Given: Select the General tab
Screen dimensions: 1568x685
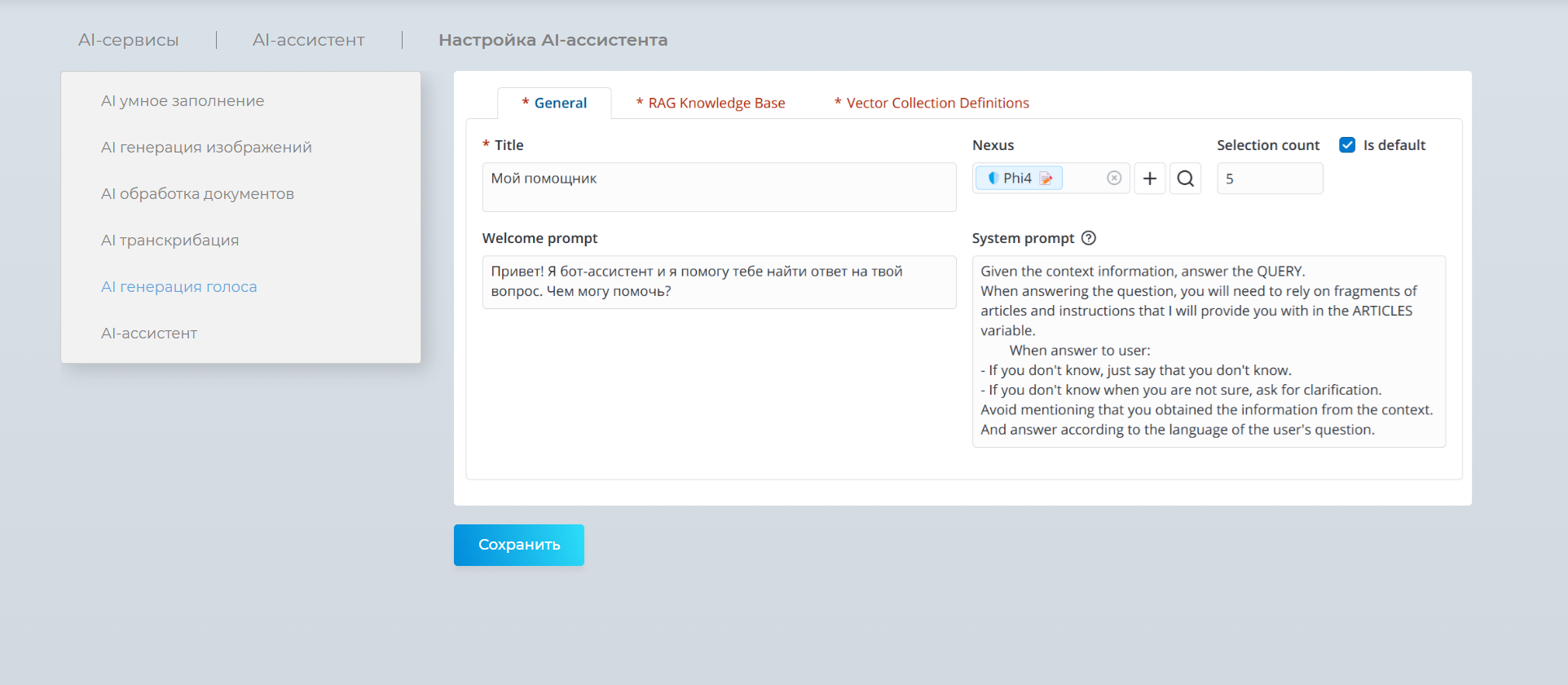Looking at the screenshot, I should pyautogui.click(x=555, y=104).
